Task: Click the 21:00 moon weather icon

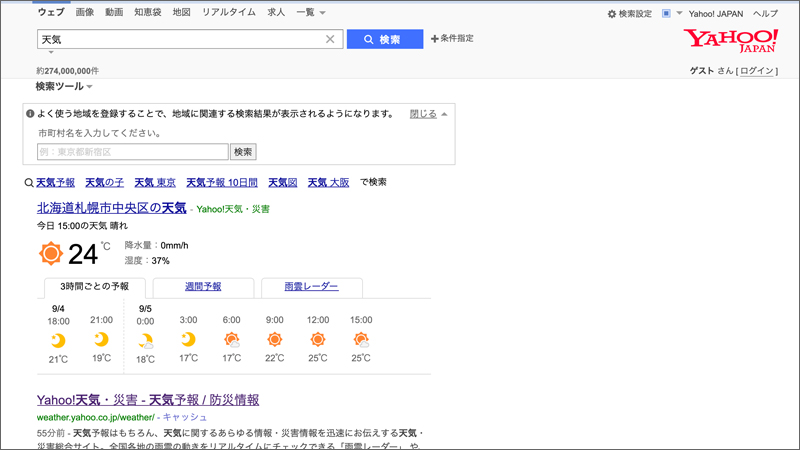Action: 102,339
